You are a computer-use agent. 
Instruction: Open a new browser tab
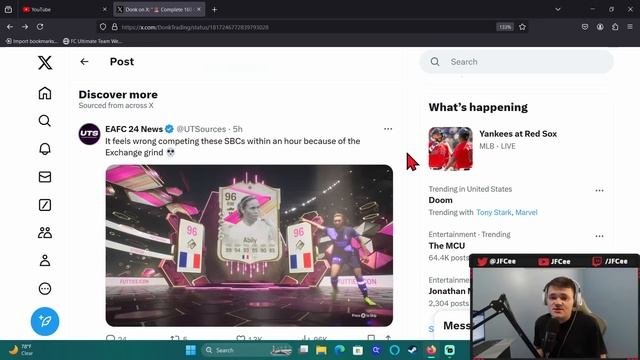[x=214, y=9]
